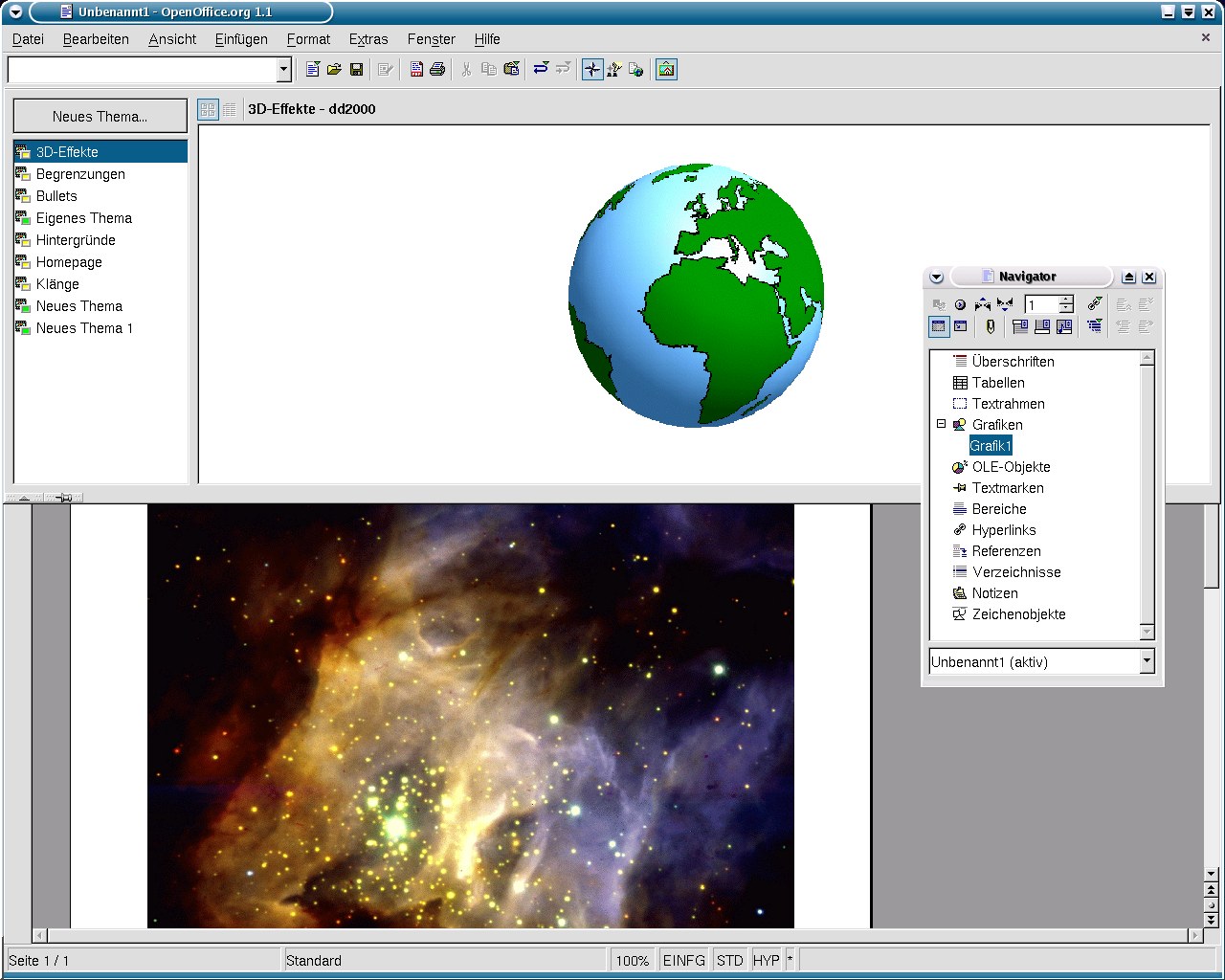Toggle Navigator button in main toolbar
This screenshot has width=1225, height=980.
(592, 69)
